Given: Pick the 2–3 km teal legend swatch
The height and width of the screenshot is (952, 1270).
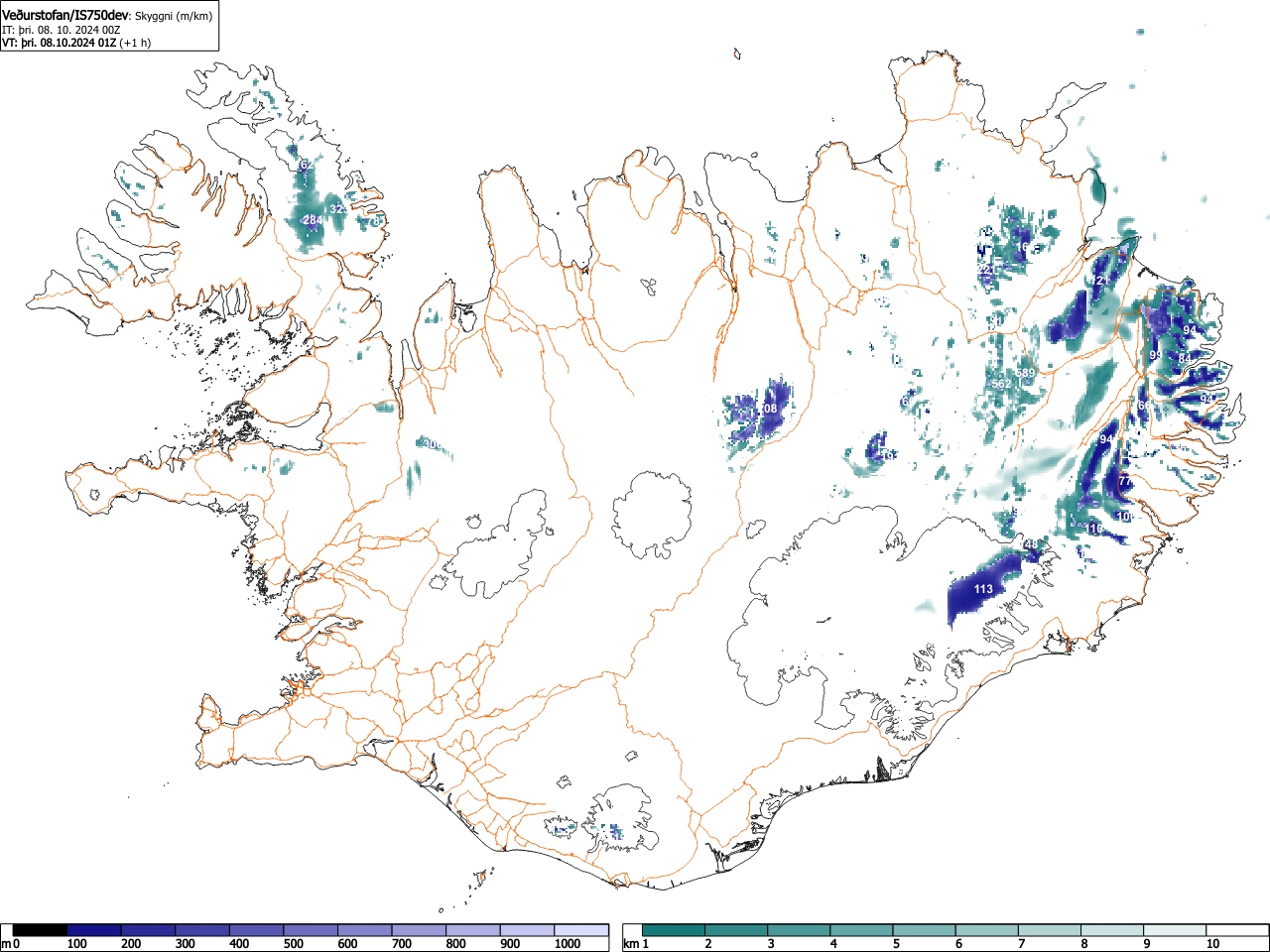Looking at the screenshot, I should [x=736, y=930].
